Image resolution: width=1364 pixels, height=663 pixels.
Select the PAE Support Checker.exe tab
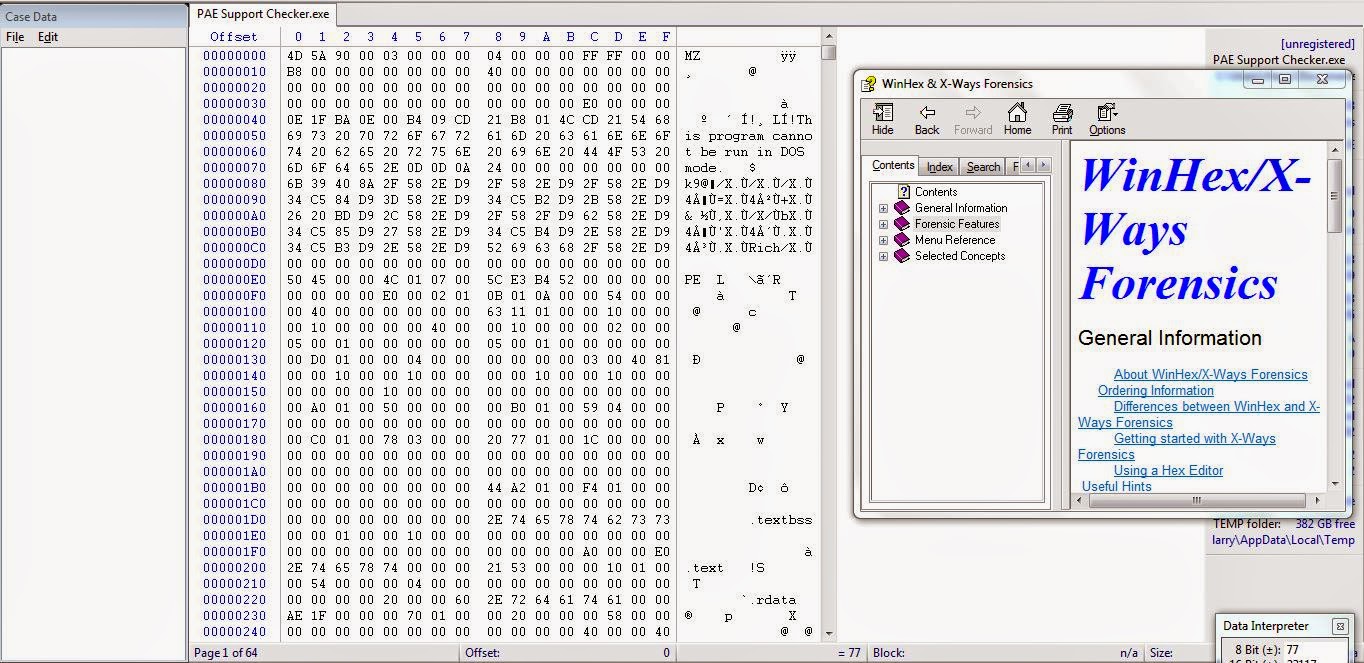pos(262,14)
